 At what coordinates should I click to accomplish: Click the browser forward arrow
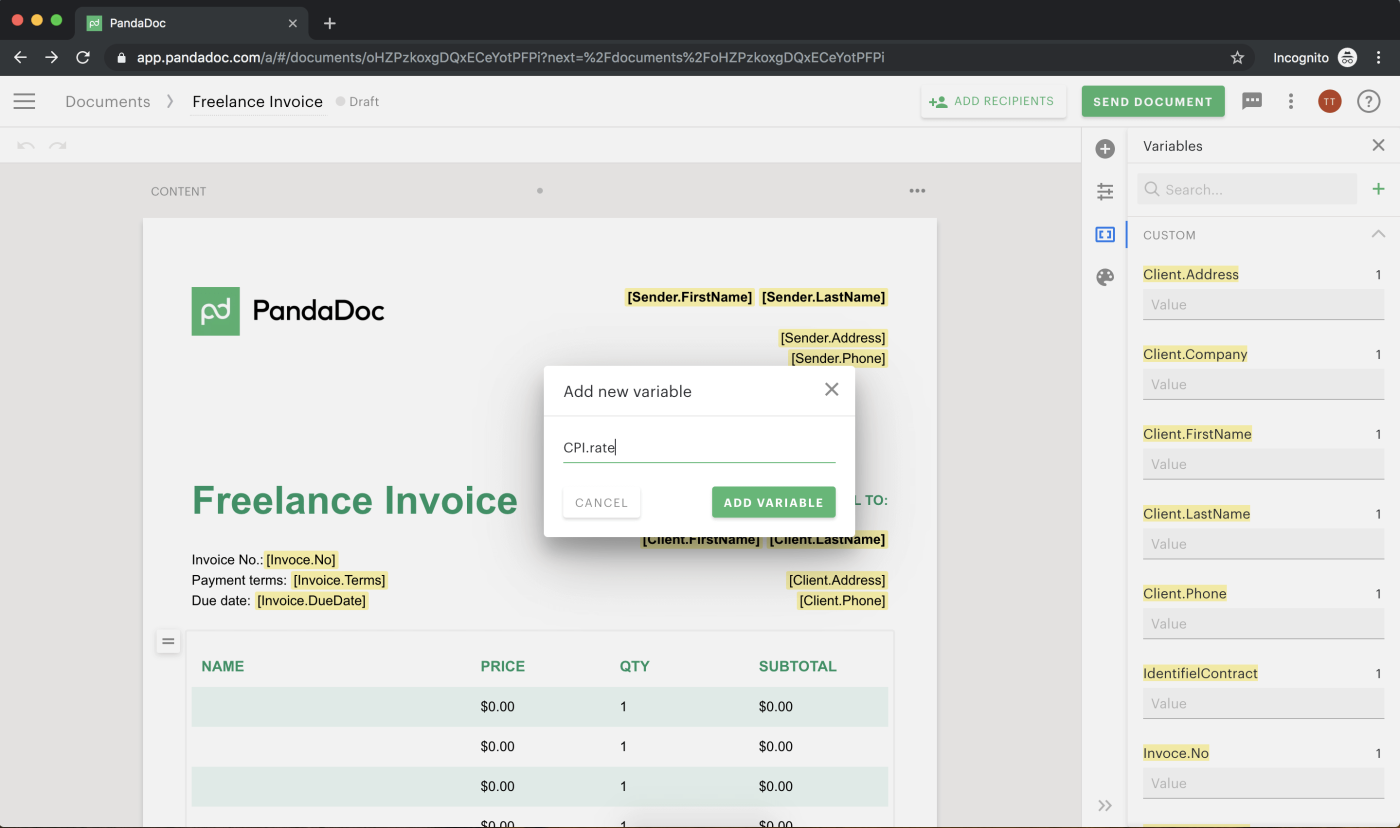click(52, 57)
